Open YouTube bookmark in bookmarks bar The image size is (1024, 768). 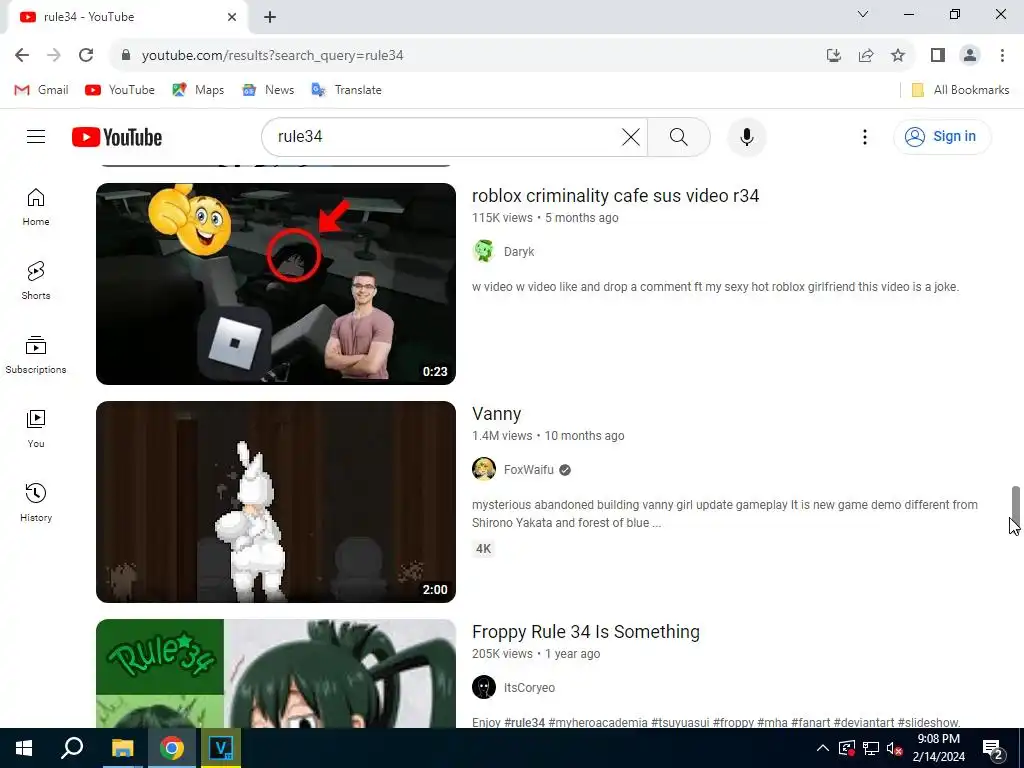[120, 89]
